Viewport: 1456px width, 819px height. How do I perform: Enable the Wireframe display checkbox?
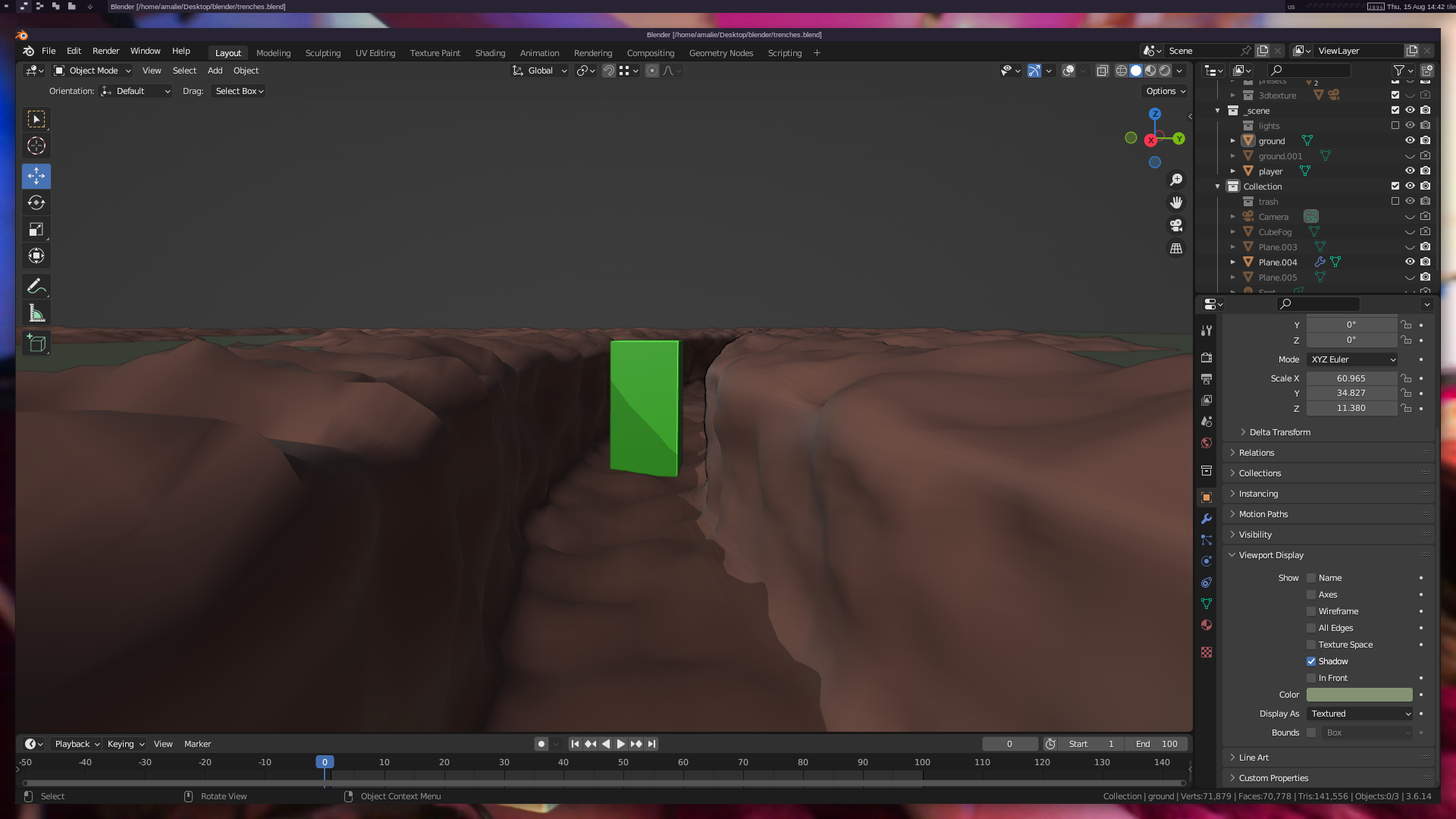pyautogui.click(x=1311, y=611)
